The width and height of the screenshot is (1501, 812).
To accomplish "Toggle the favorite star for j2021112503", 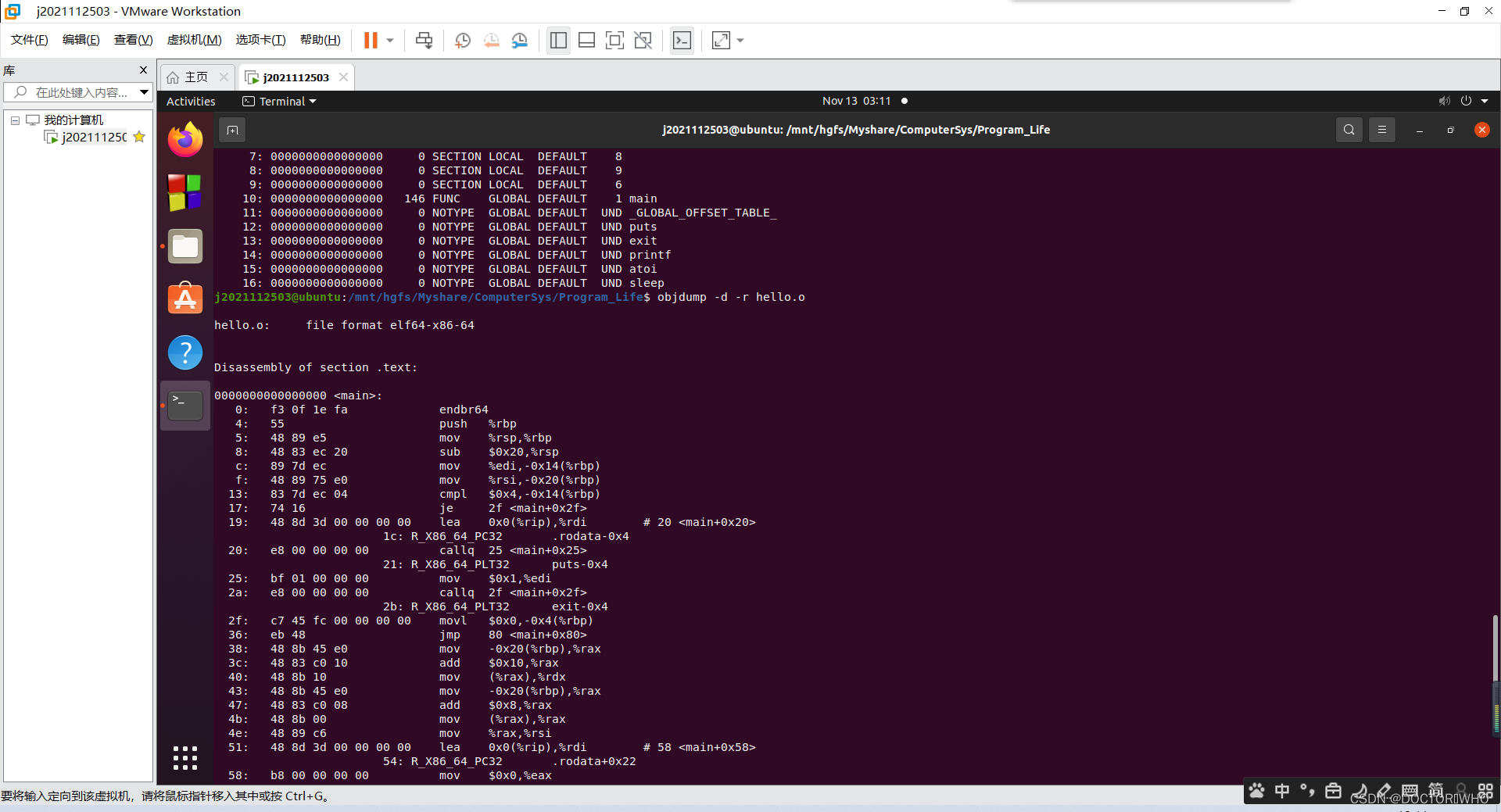I will 139,137.
